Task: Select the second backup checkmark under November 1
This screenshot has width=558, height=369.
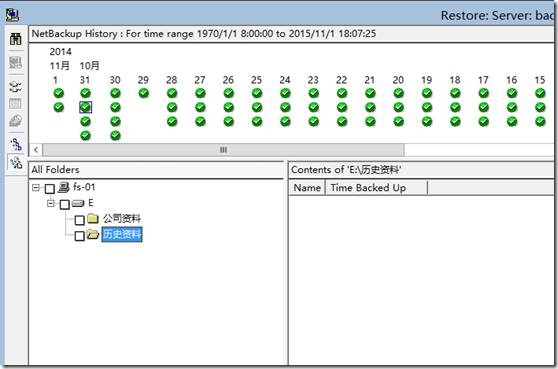Action: (x=59, y=107)
